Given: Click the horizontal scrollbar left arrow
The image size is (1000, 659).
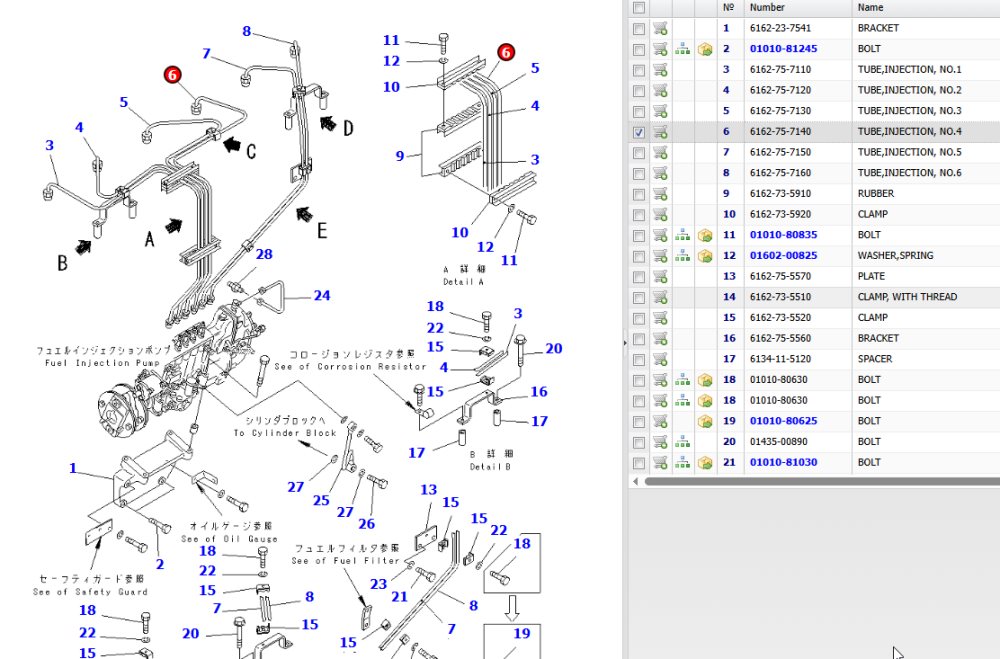Looking at the screenshot, I should tap(635, 481).
